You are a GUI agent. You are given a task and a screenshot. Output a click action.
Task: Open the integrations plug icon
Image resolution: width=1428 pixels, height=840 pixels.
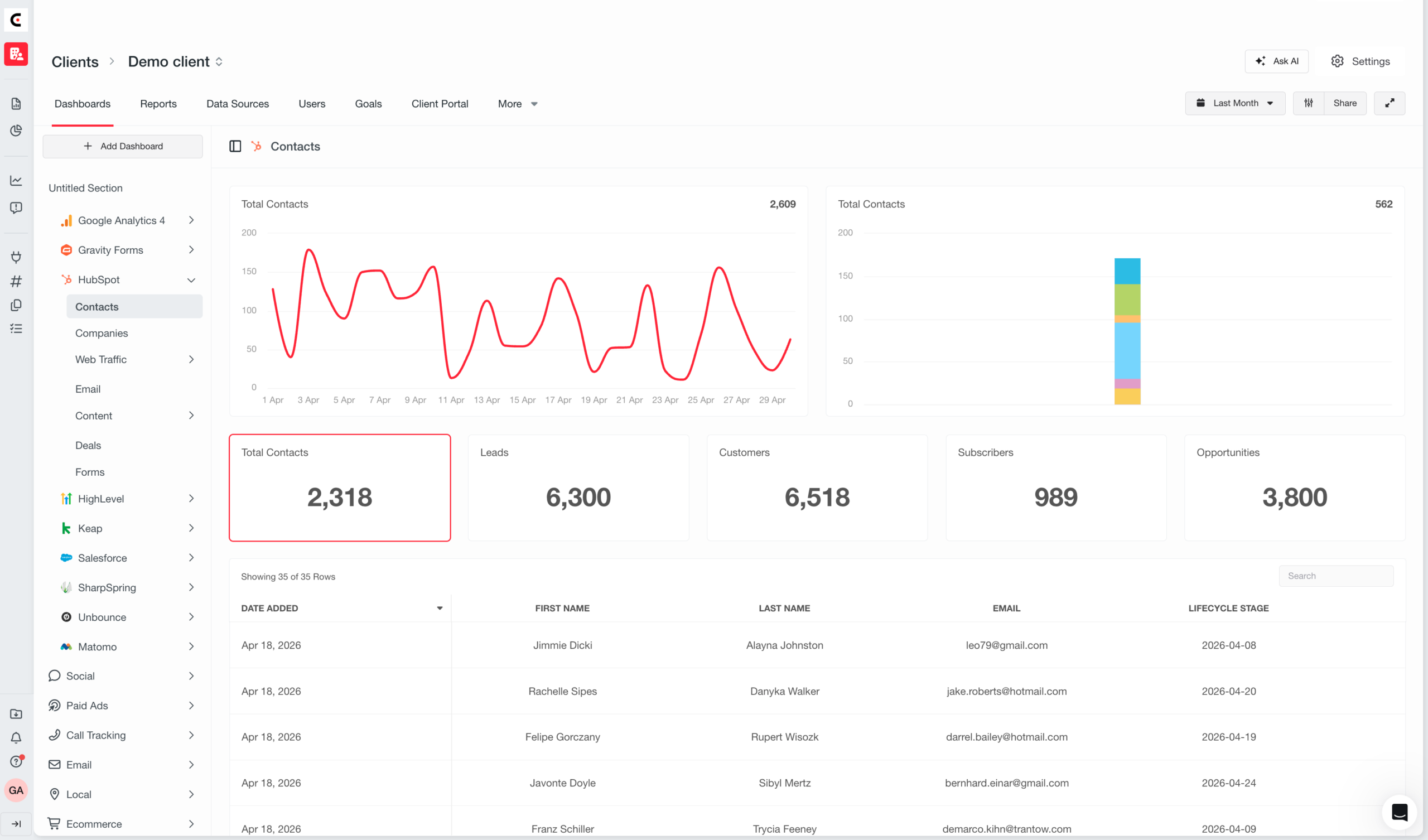pos(16,257)
